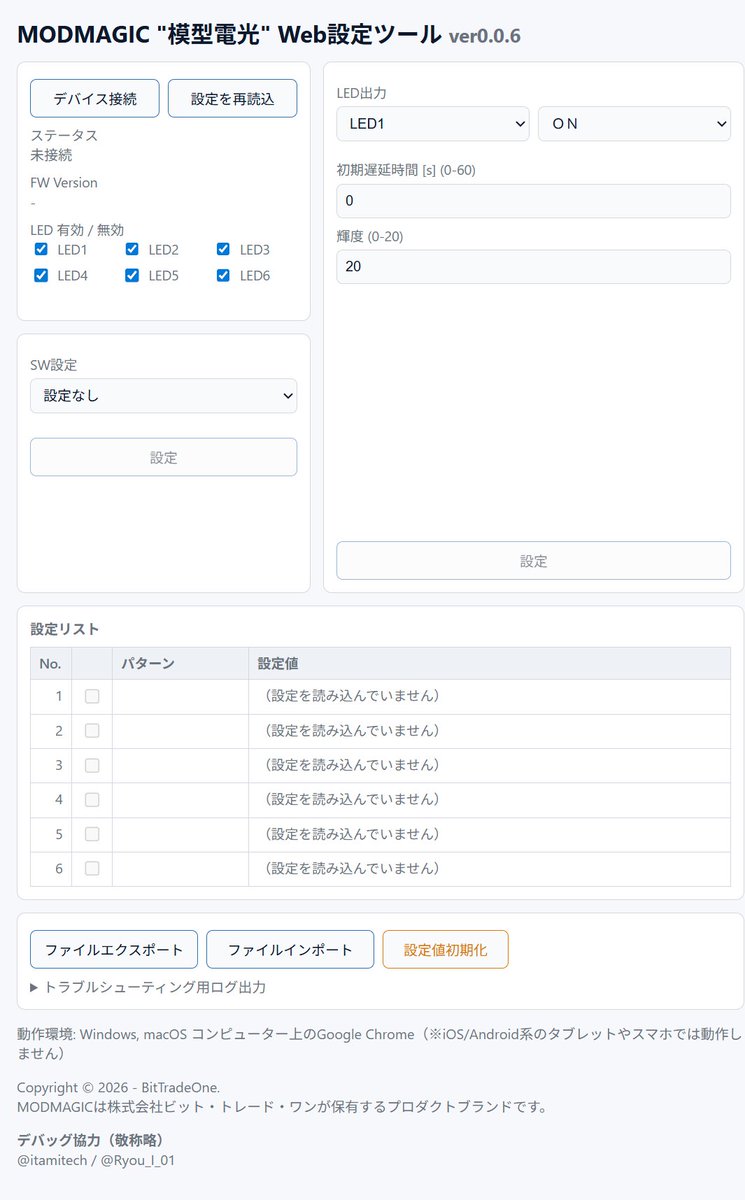Focus the 初期遅延時間 input field
This screenshot has height=1200, width=745.
coord(534,201)
